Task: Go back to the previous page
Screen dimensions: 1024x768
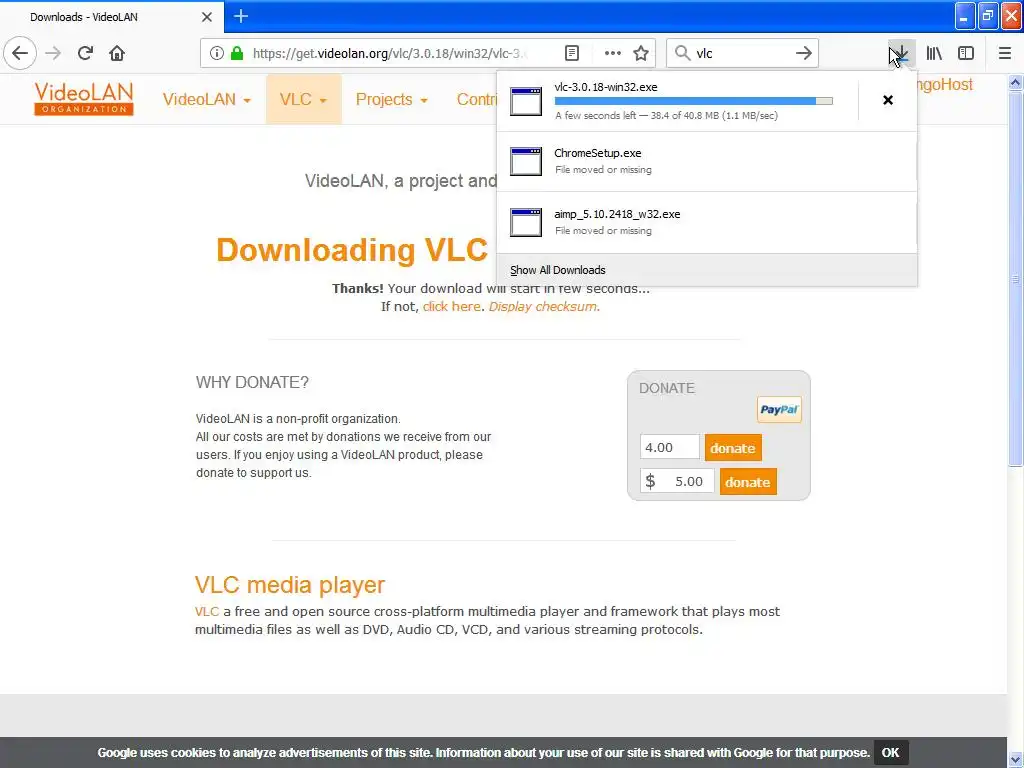Action: click(20, 53)
